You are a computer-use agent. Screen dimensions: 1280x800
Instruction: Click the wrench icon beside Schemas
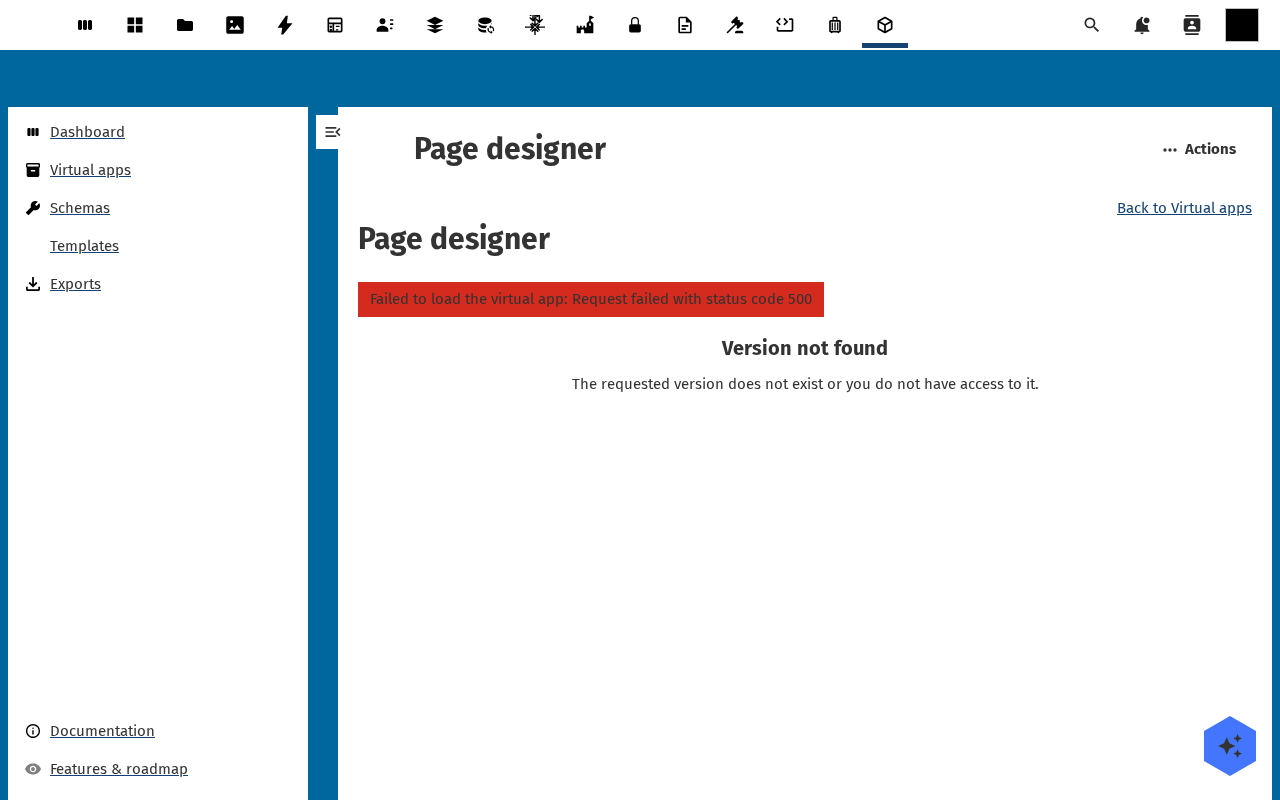[x=33, y=208]
